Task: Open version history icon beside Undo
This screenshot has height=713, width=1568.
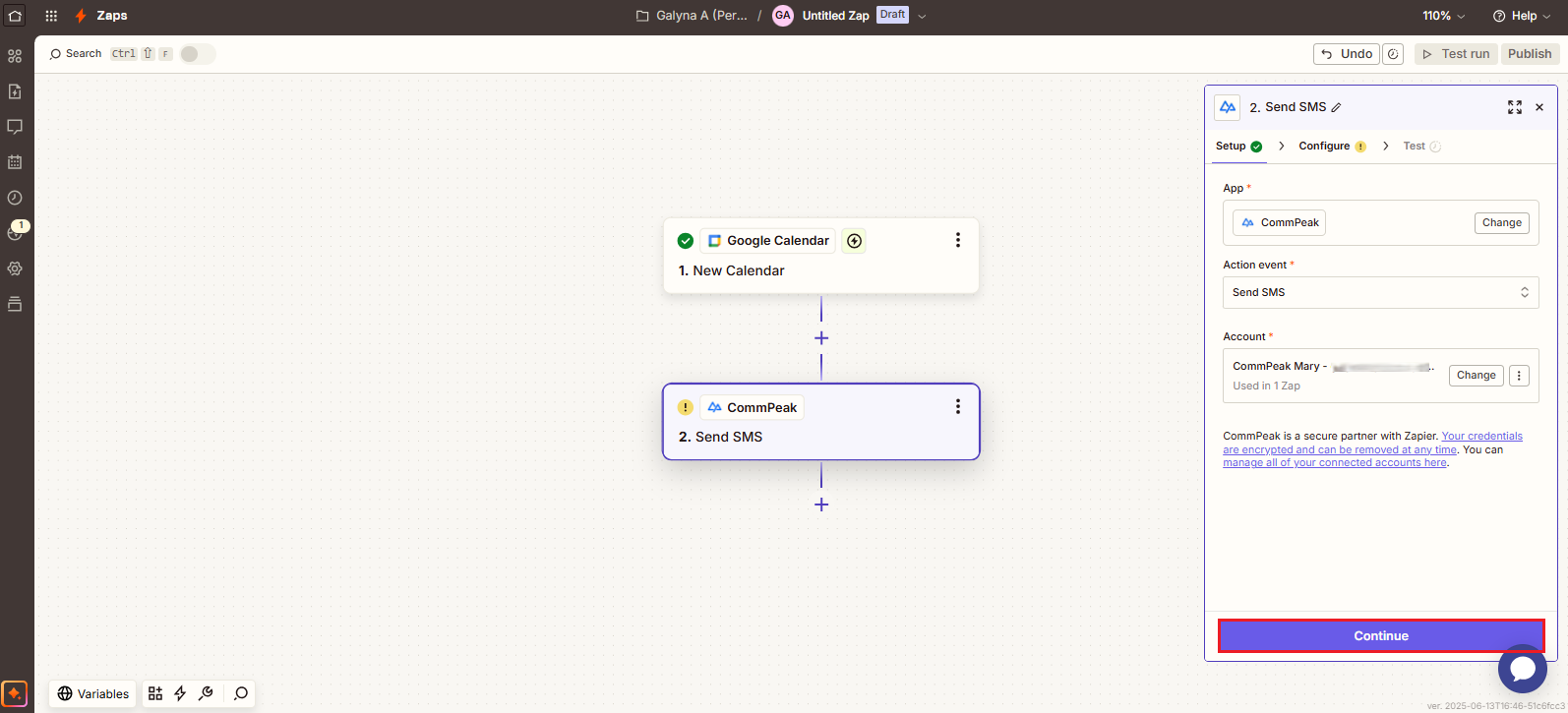Action: [x=1393, y=54]
